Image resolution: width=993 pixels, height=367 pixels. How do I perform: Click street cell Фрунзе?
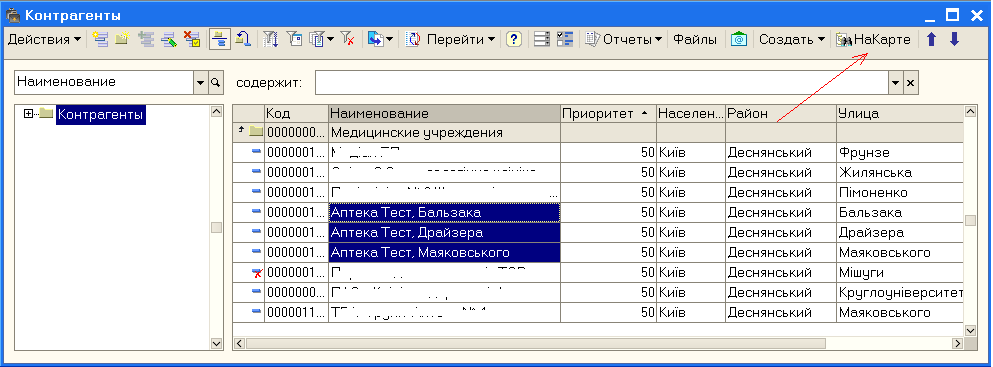[900, 153]
